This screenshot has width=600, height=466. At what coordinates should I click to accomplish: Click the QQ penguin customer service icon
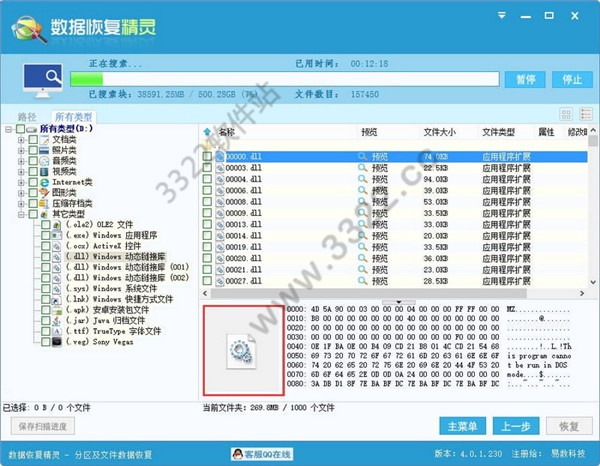click(x=238, y=454)
